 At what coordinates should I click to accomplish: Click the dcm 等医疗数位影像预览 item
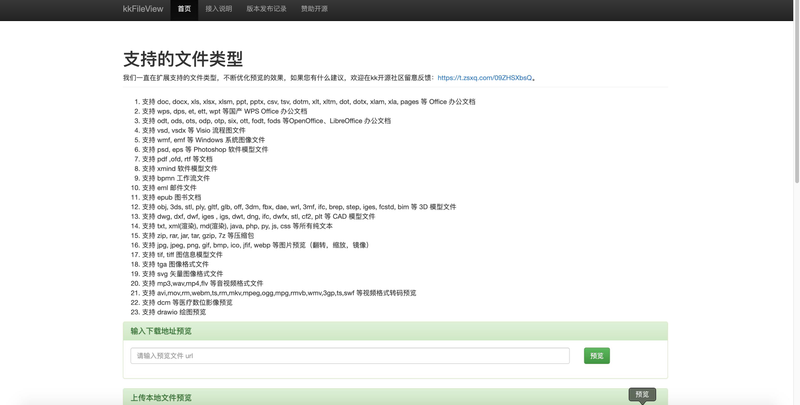(x=187, y=302)
